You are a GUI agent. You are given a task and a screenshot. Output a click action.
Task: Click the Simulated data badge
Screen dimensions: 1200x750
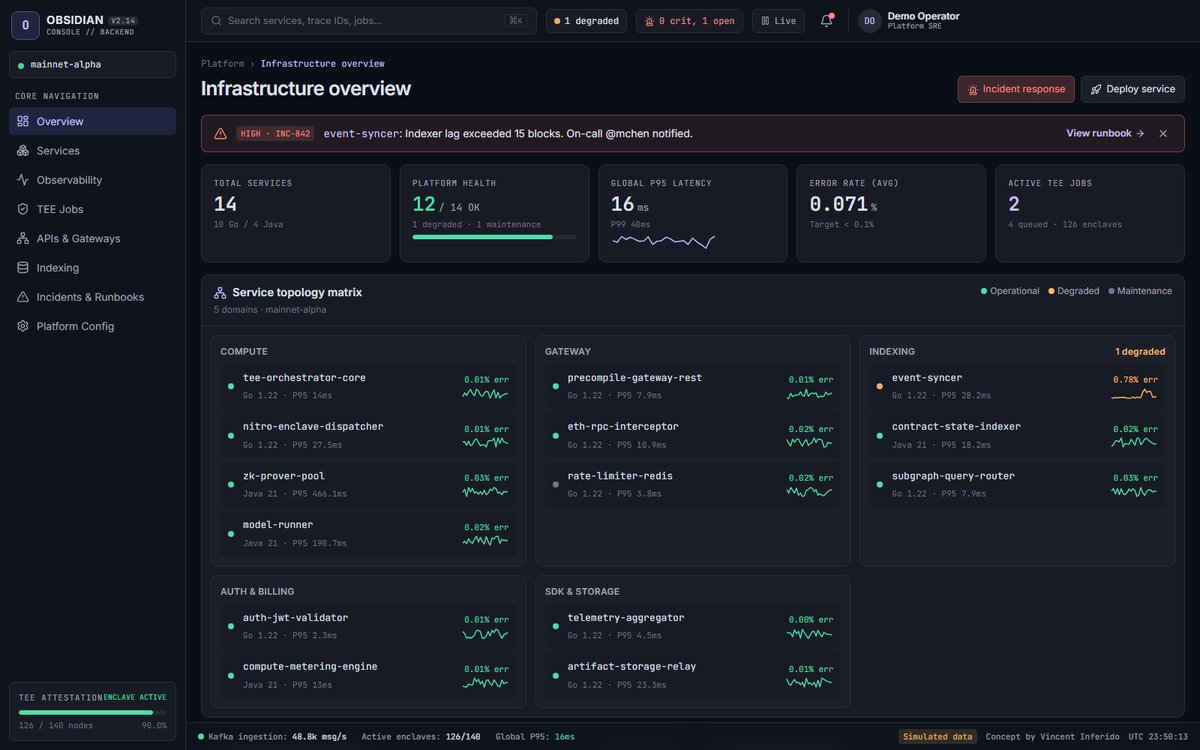[937, 736]
